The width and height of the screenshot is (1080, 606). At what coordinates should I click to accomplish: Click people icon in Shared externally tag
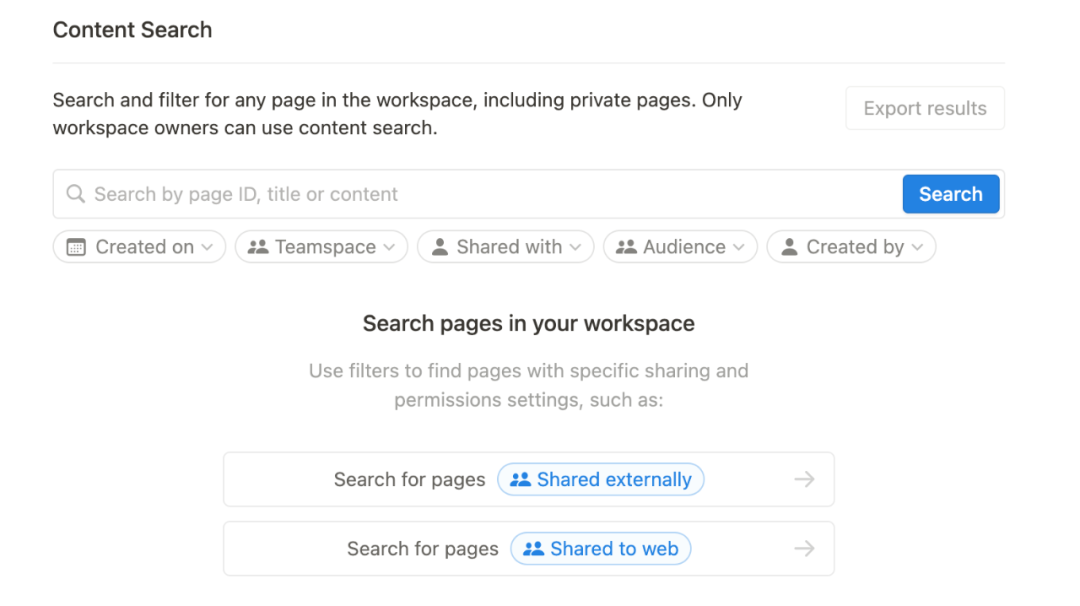click(x=520, y=480)
